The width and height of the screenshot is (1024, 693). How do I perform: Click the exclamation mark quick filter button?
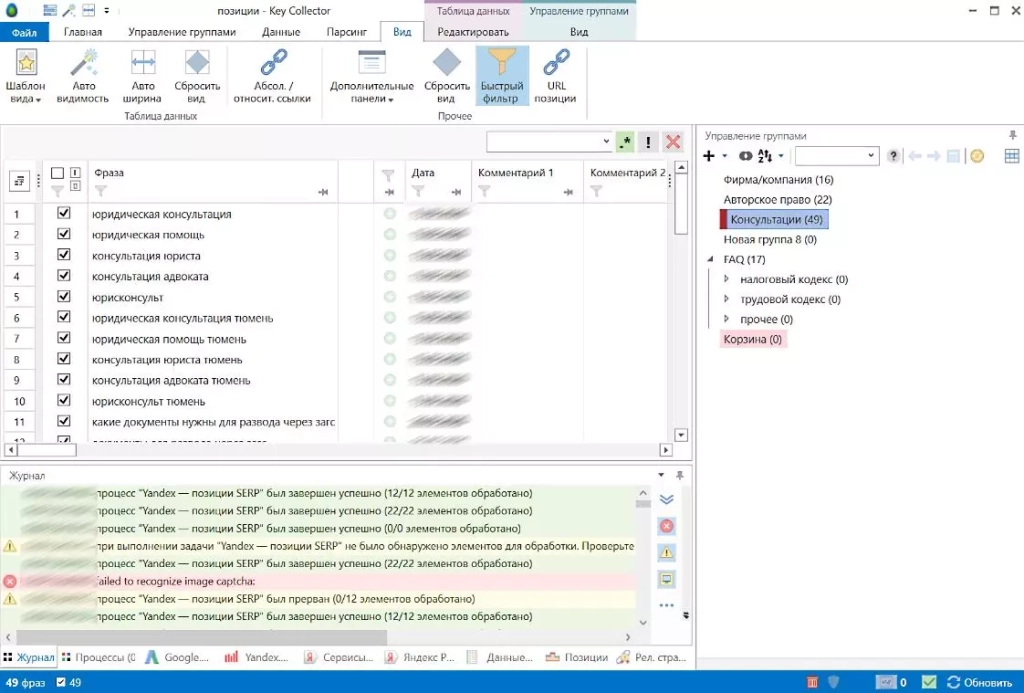(648, 142)
